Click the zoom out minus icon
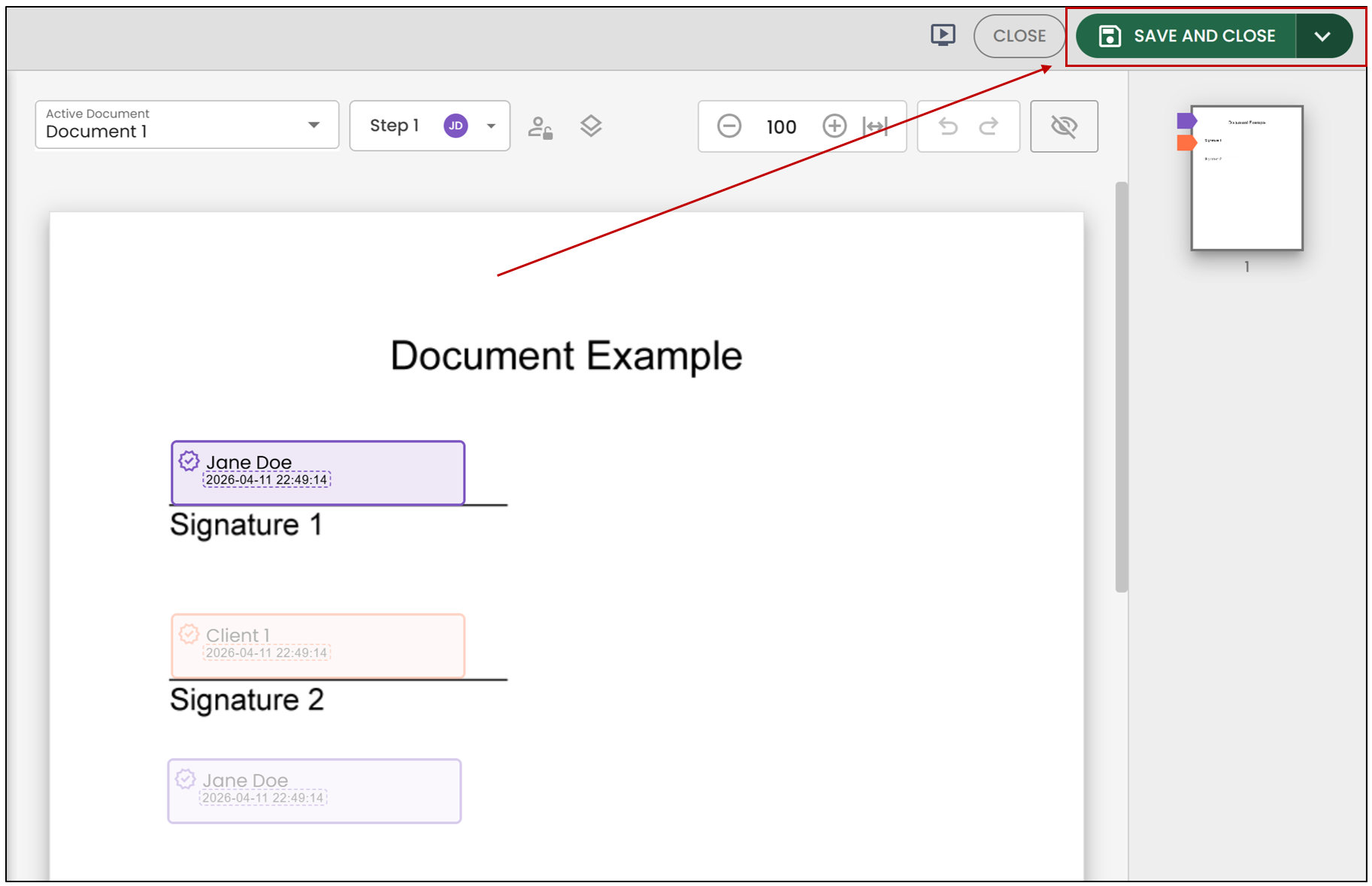 pos(729,126)
